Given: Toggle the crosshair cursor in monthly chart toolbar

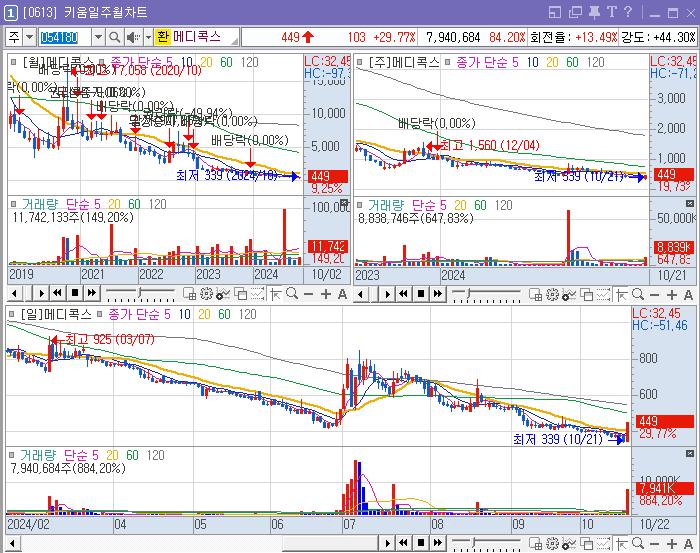Looking at the screenshot, I should point(276,294).
